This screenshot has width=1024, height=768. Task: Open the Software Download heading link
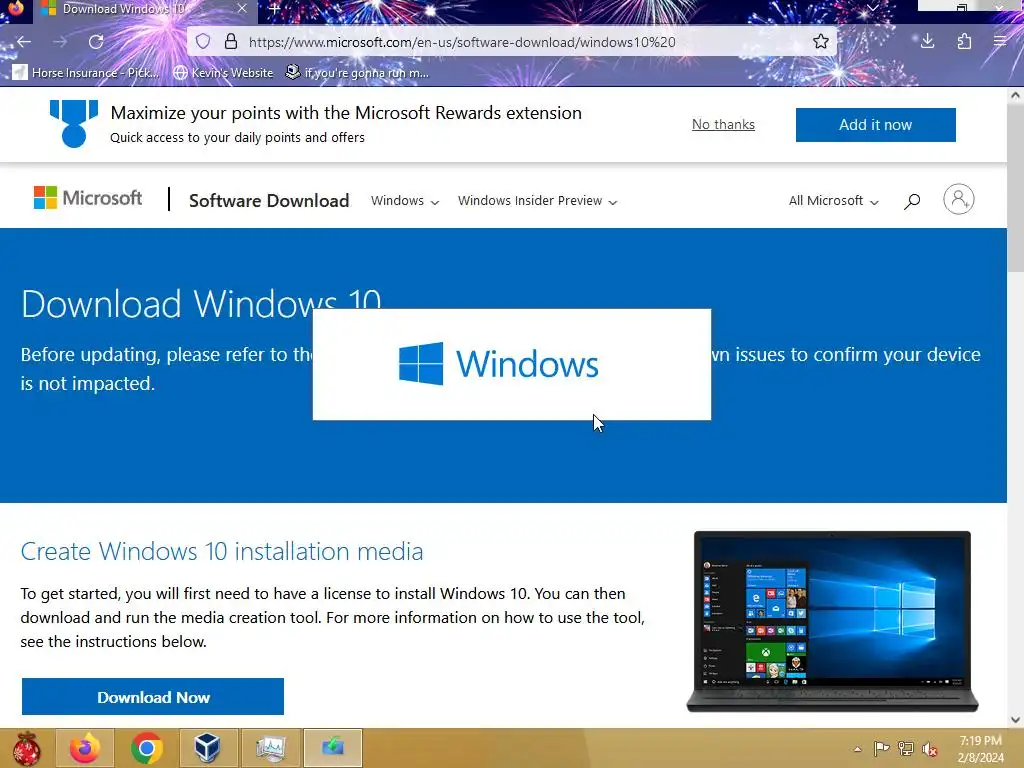tap(269, 200)
